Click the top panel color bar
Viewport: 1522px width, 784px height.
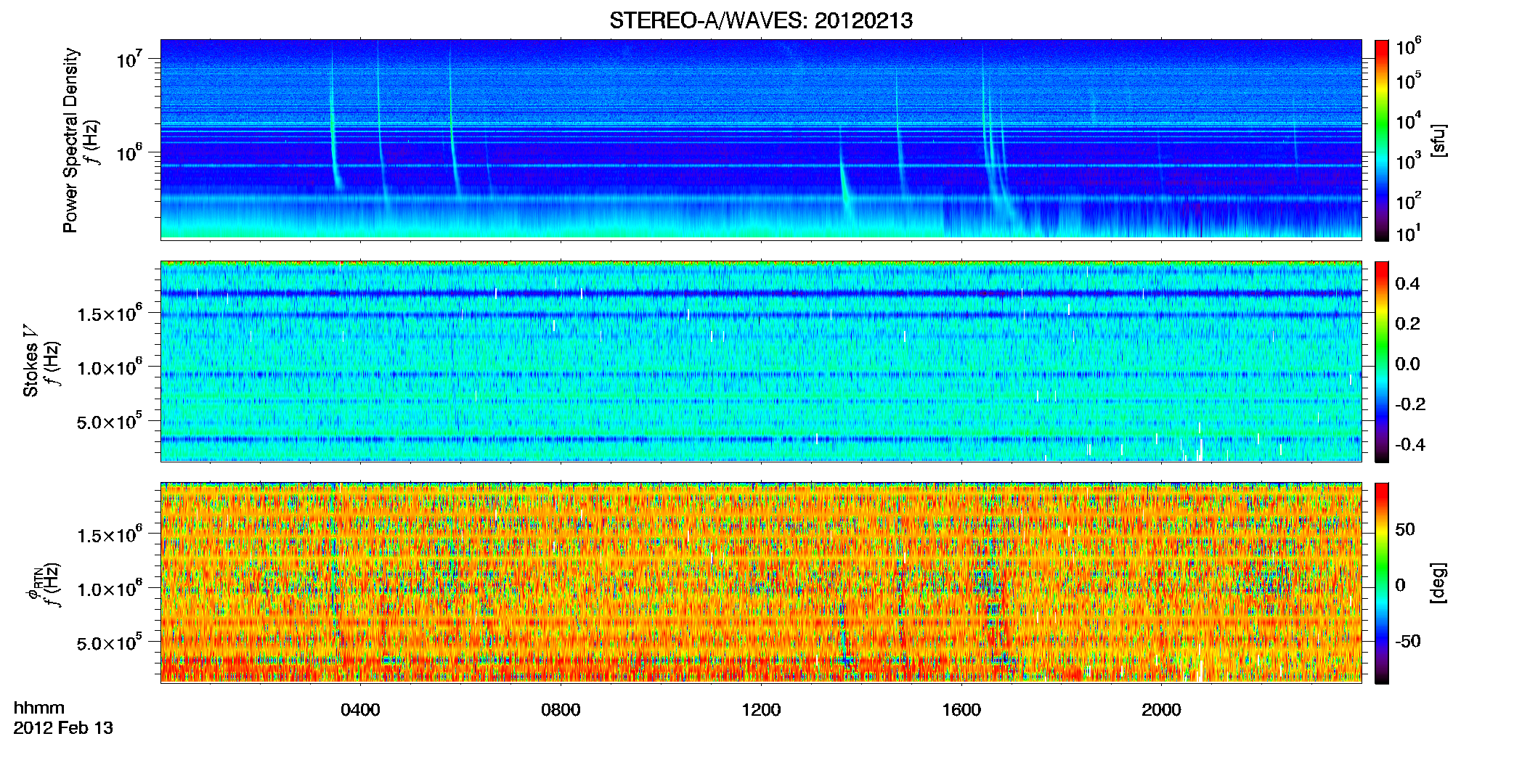coord(1382,140)
